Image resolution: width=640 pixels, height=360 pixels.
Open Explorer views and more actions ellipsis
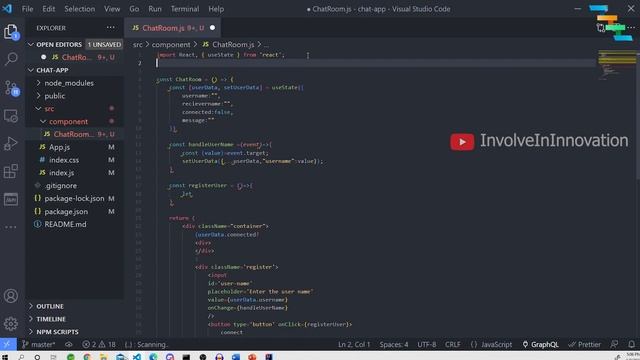[x=111, y=28]
